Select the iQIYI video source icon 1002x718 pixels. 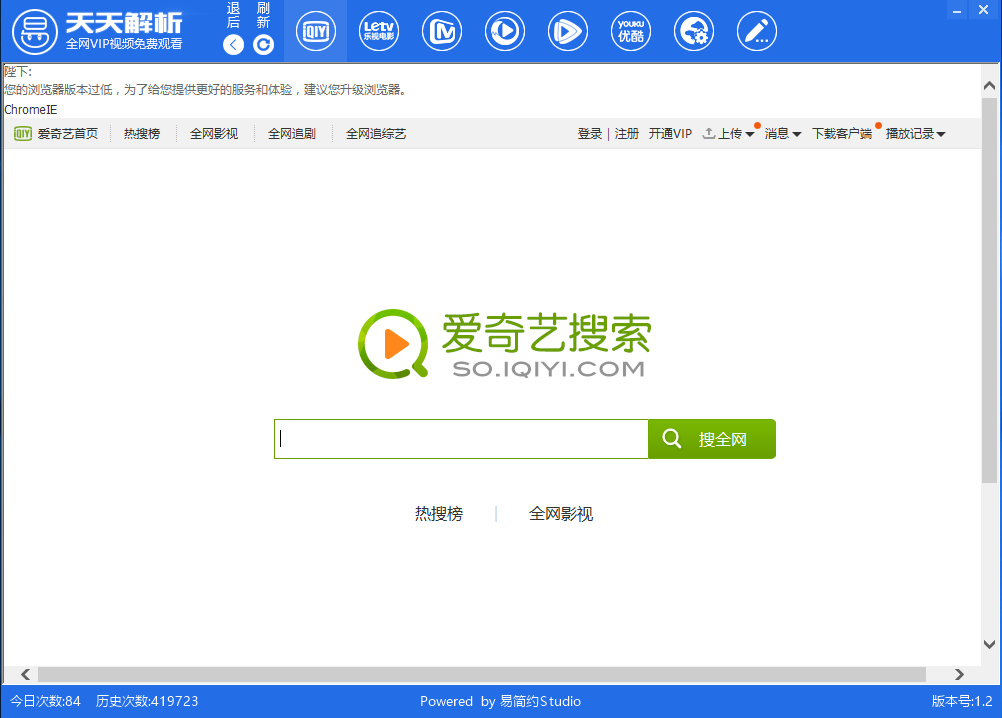coord(316,31)
